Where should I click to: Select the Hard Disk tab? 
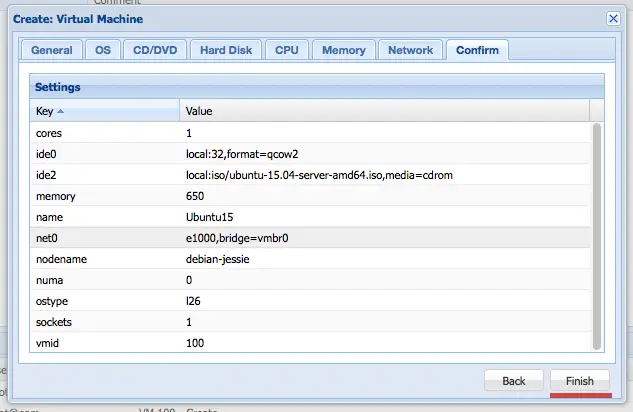point(226,50)
